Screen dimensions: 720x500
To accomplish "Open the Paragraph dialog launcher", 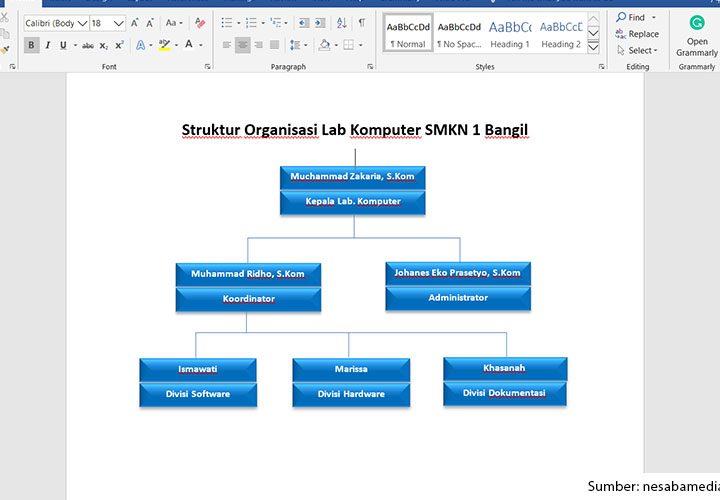I will [370, 67].
